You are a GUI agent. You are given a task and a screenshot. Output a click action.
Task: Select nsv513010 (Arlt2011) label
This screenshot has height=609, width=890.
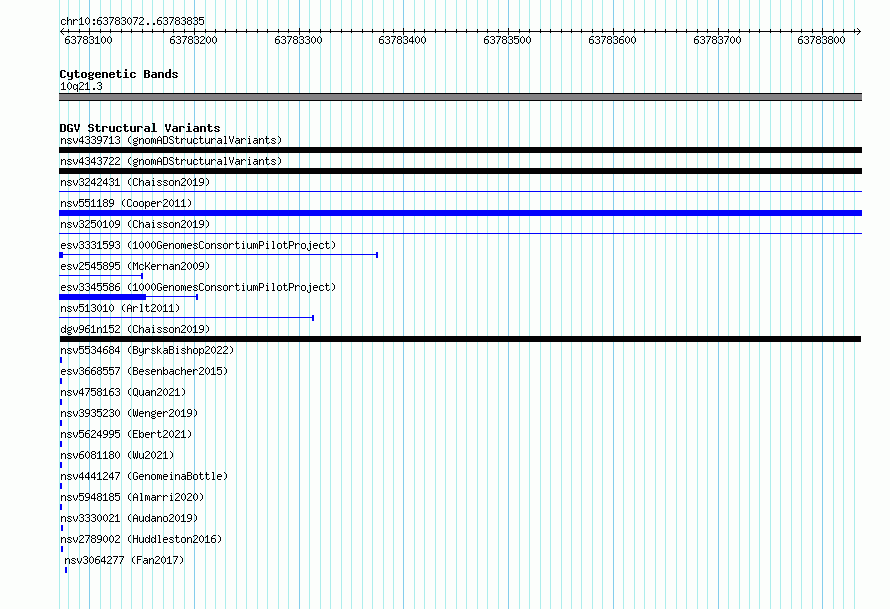(120, 308)
